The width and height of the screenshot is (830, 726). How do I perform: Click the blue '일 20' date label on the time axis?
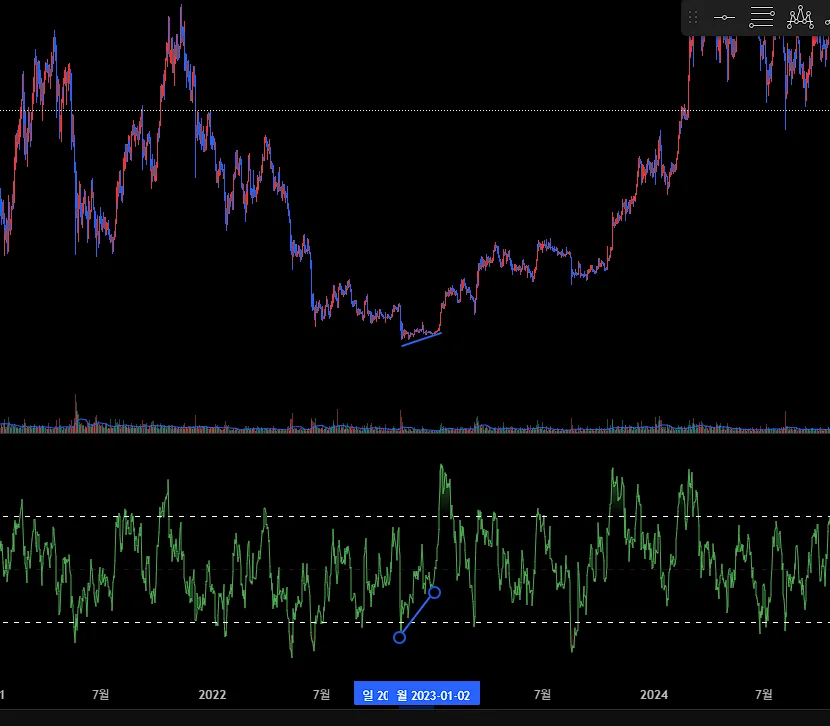[374, 695]
